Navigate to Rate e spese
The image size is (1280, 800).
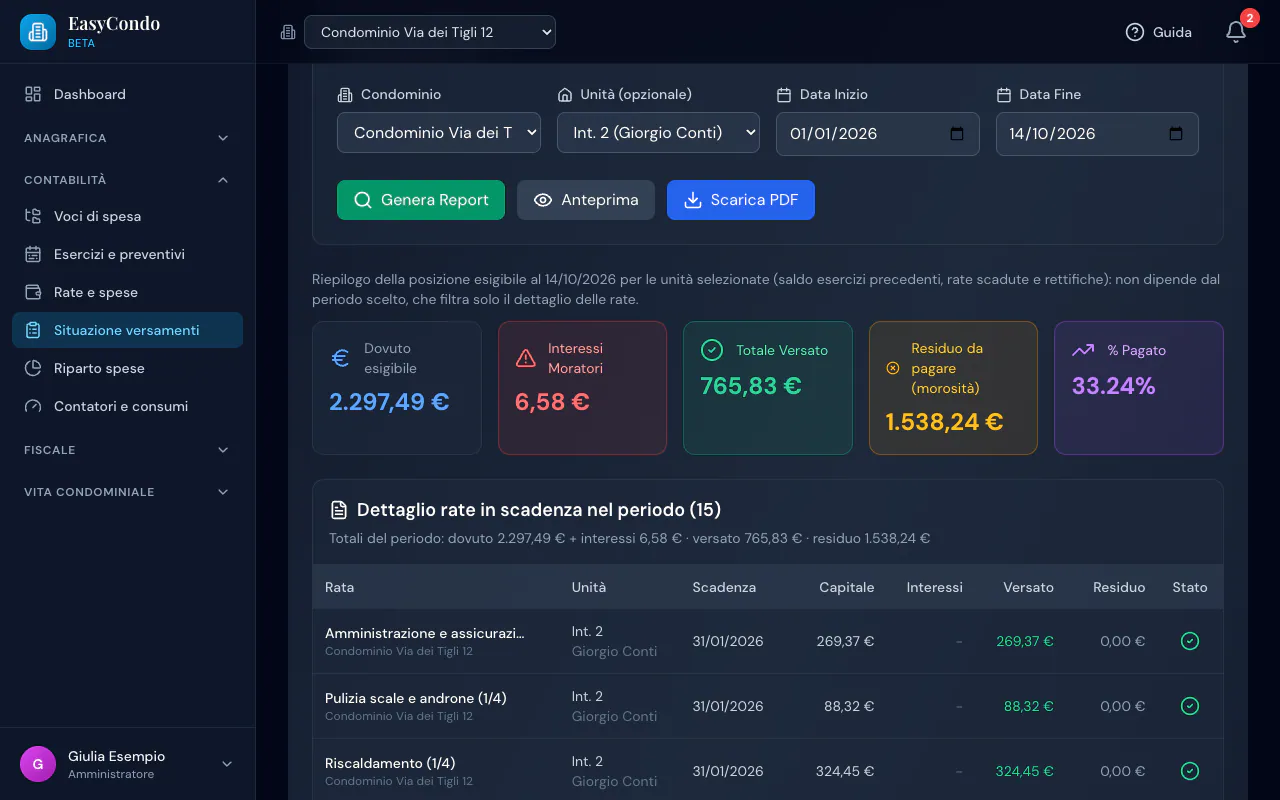click(x=127, y=292)
